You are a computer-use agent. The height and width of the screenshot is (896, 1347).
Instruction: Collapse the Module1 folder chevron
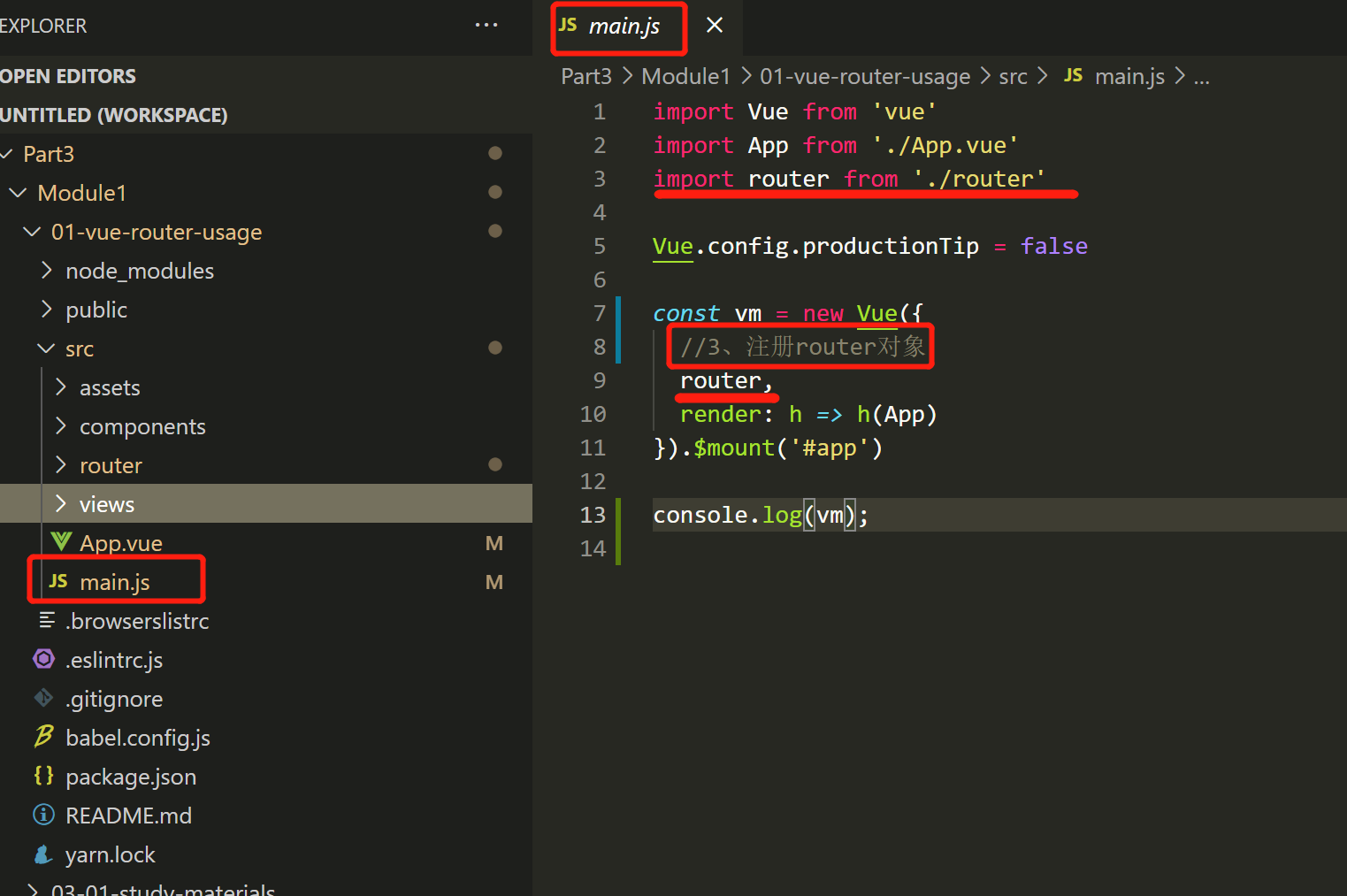click(x=18, y=193)
